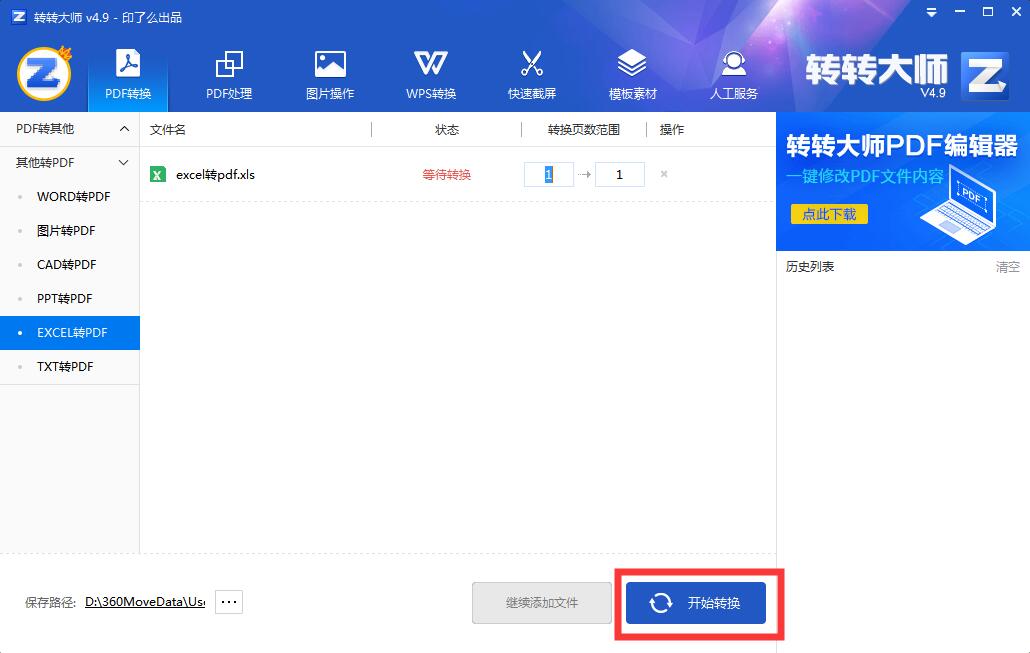Click the 等待转换 status text
The image size is (1030, 653).
click(447, 175)
